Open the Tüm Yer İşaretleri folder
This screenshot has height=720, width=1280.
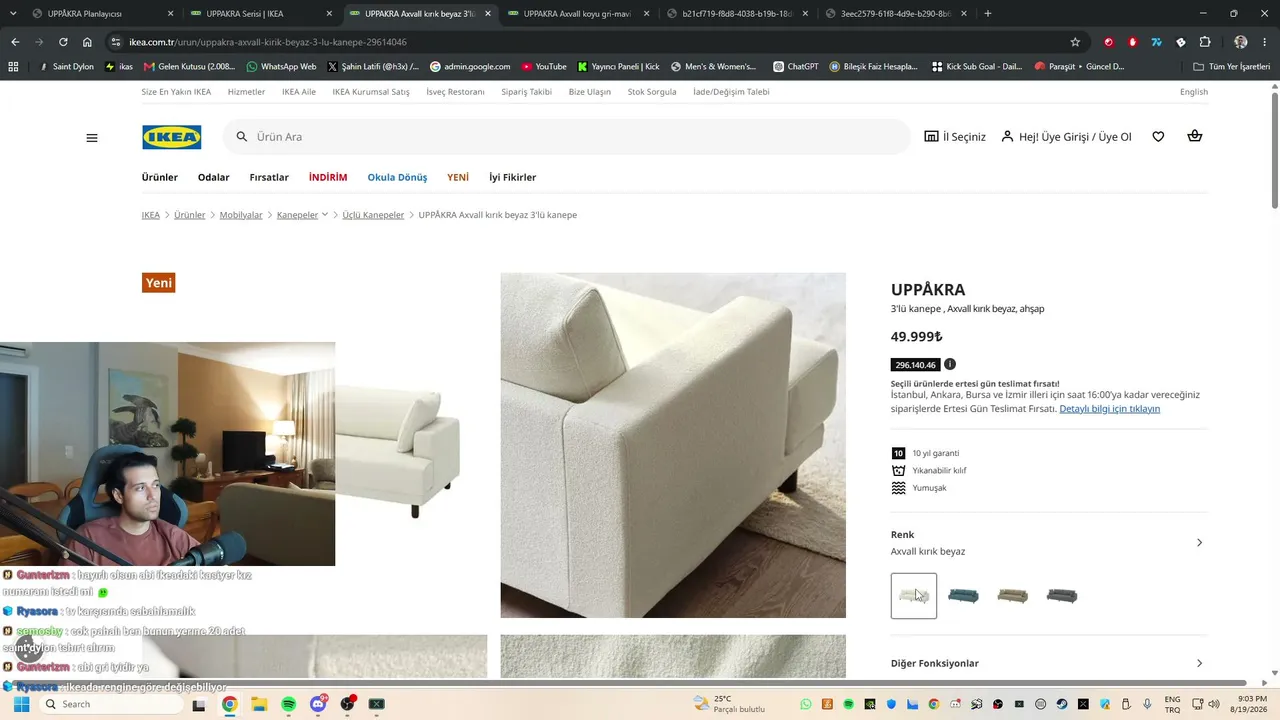(1232, 67)
